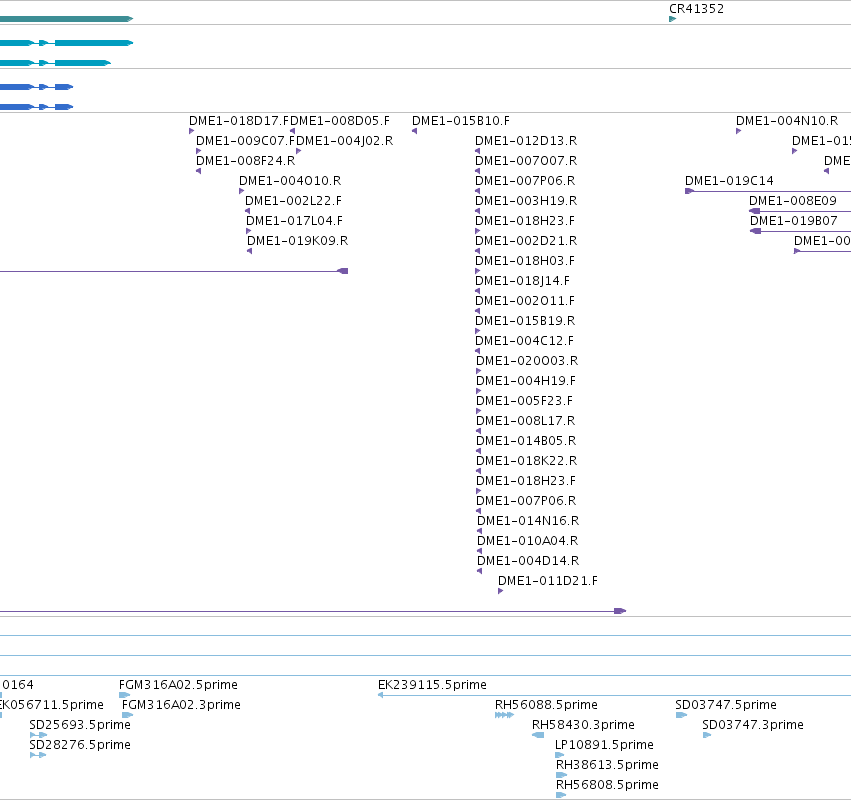
Task: Click the DME1-015B10.F read label
Action: [461, 120]
